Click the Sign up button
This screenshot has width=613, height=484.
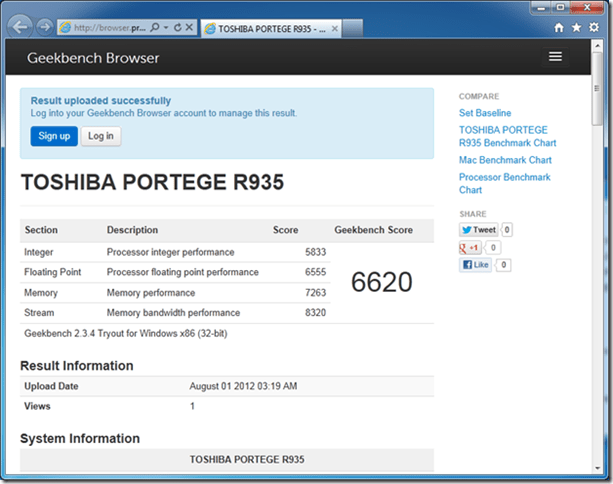(54, 136)
